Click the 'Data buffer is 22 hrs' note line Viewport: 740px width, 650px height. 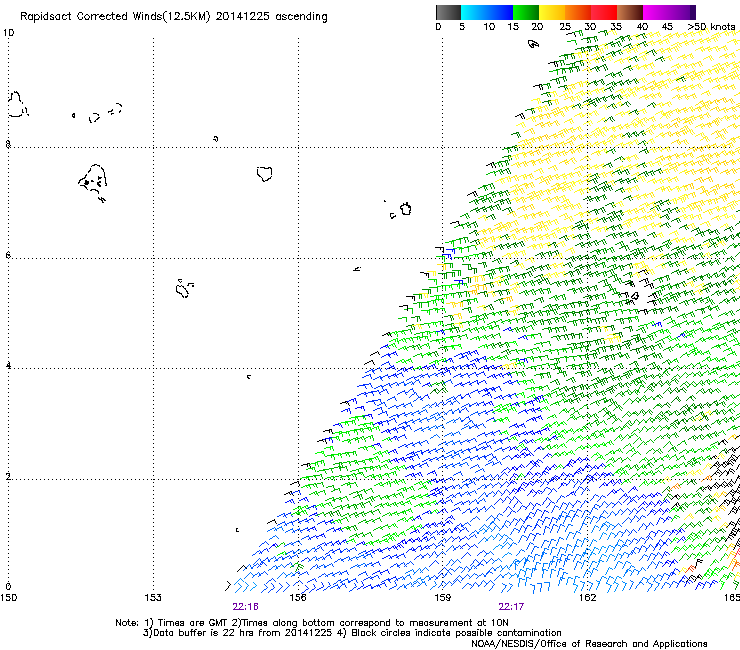(x=352, y=633)
